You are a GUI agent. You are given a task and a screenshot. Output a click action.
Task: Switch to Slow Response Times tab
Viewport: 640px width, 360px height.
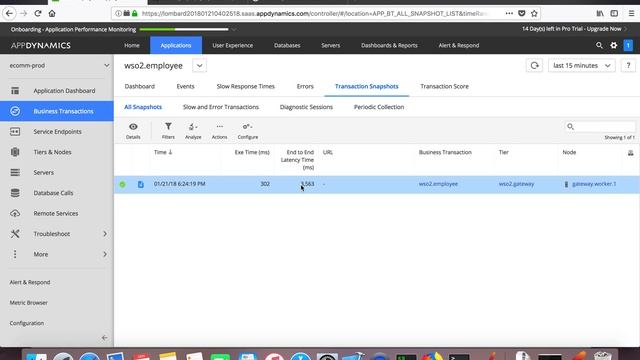tap(246, 87)
